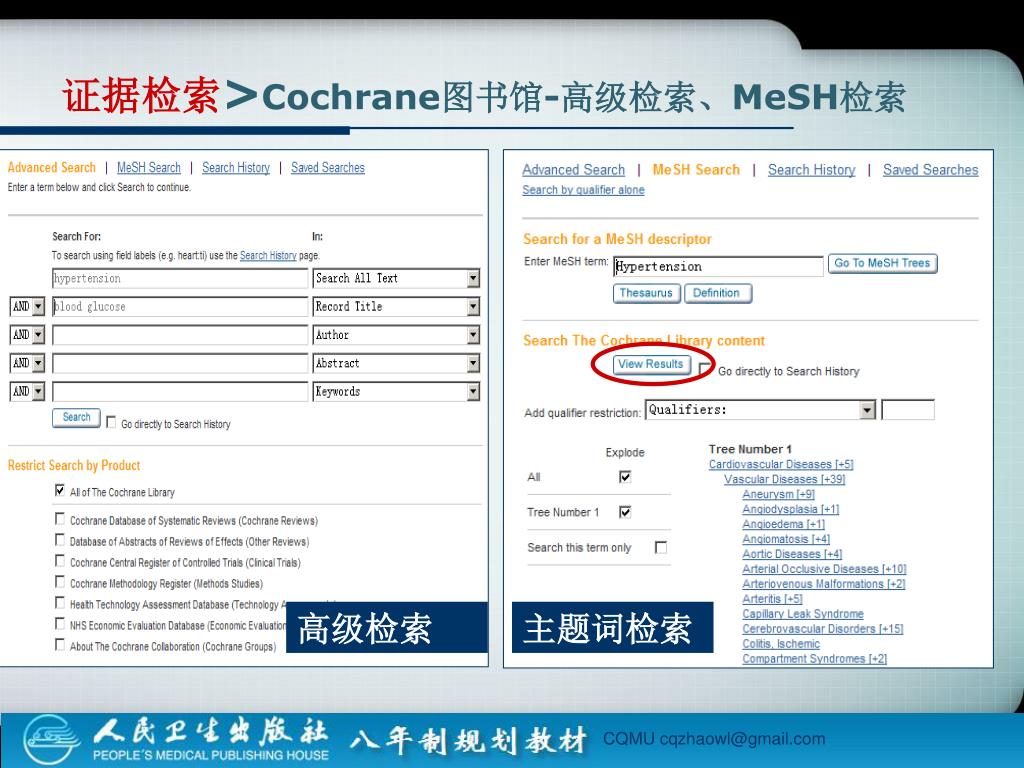Image resolution: width=1024 pixels, height=768 pixels.
Task: Switch to Advanced Search in right panel
Action: (x=573, y=170)
